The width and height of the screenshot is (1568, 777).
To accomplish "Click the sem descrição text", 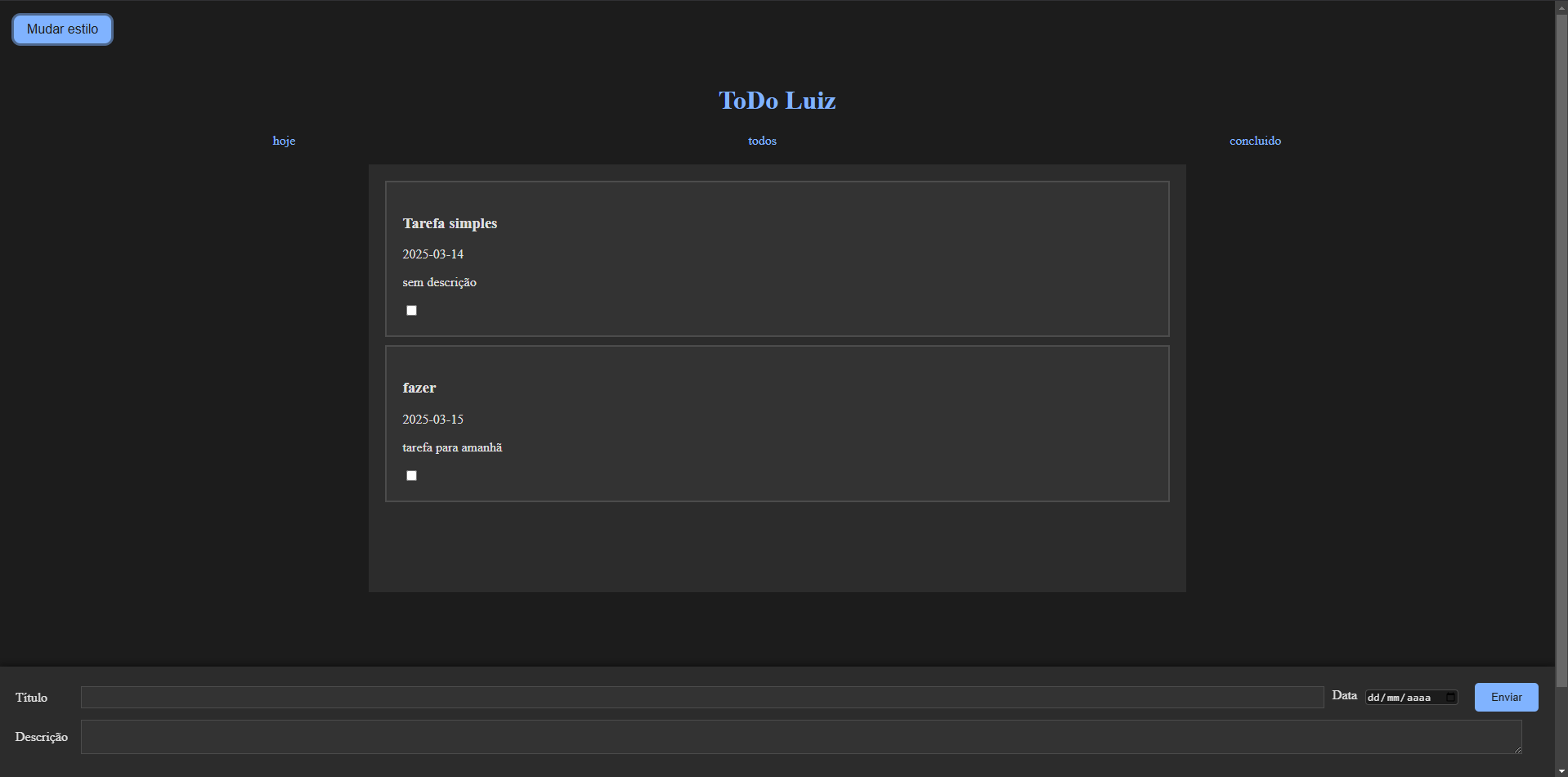I will click(x=439, y=282).
